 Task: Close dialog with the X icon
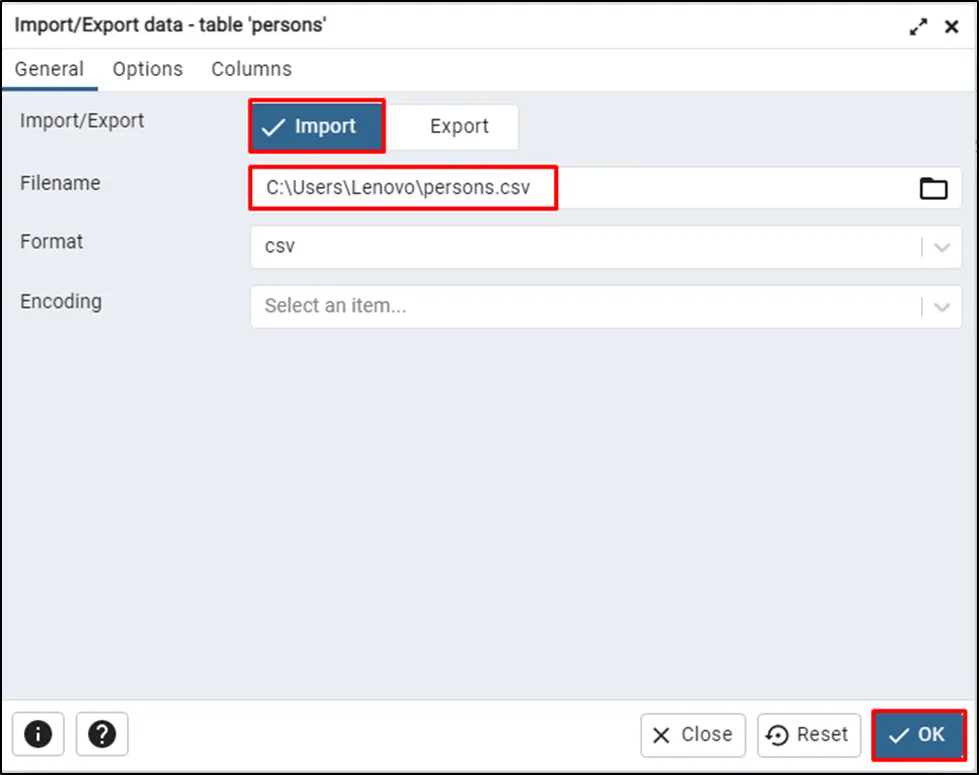[x=952, y=28]
